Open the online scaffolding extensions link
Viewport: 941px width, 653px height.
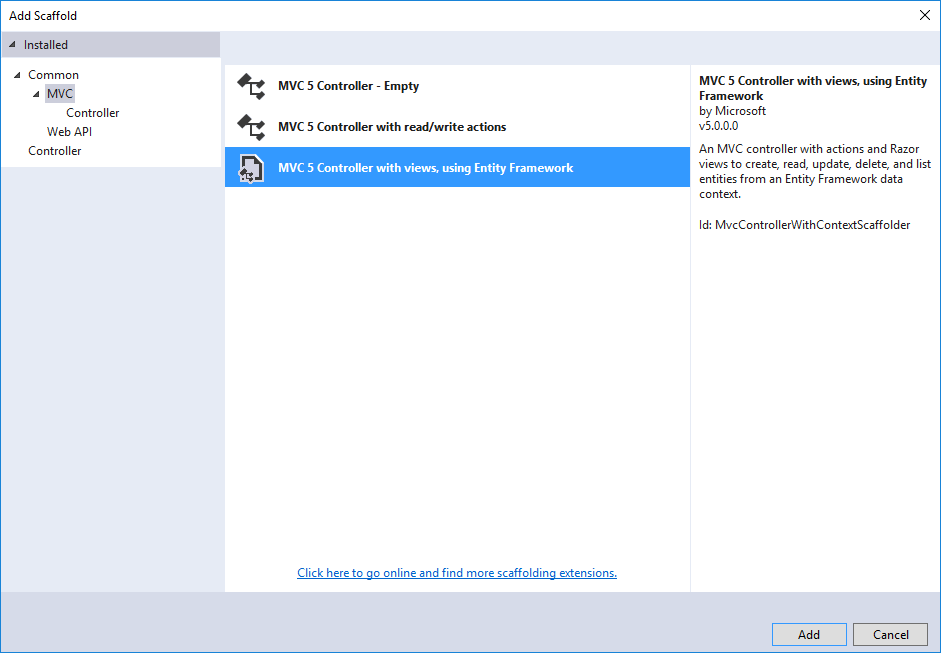point(457,573)
